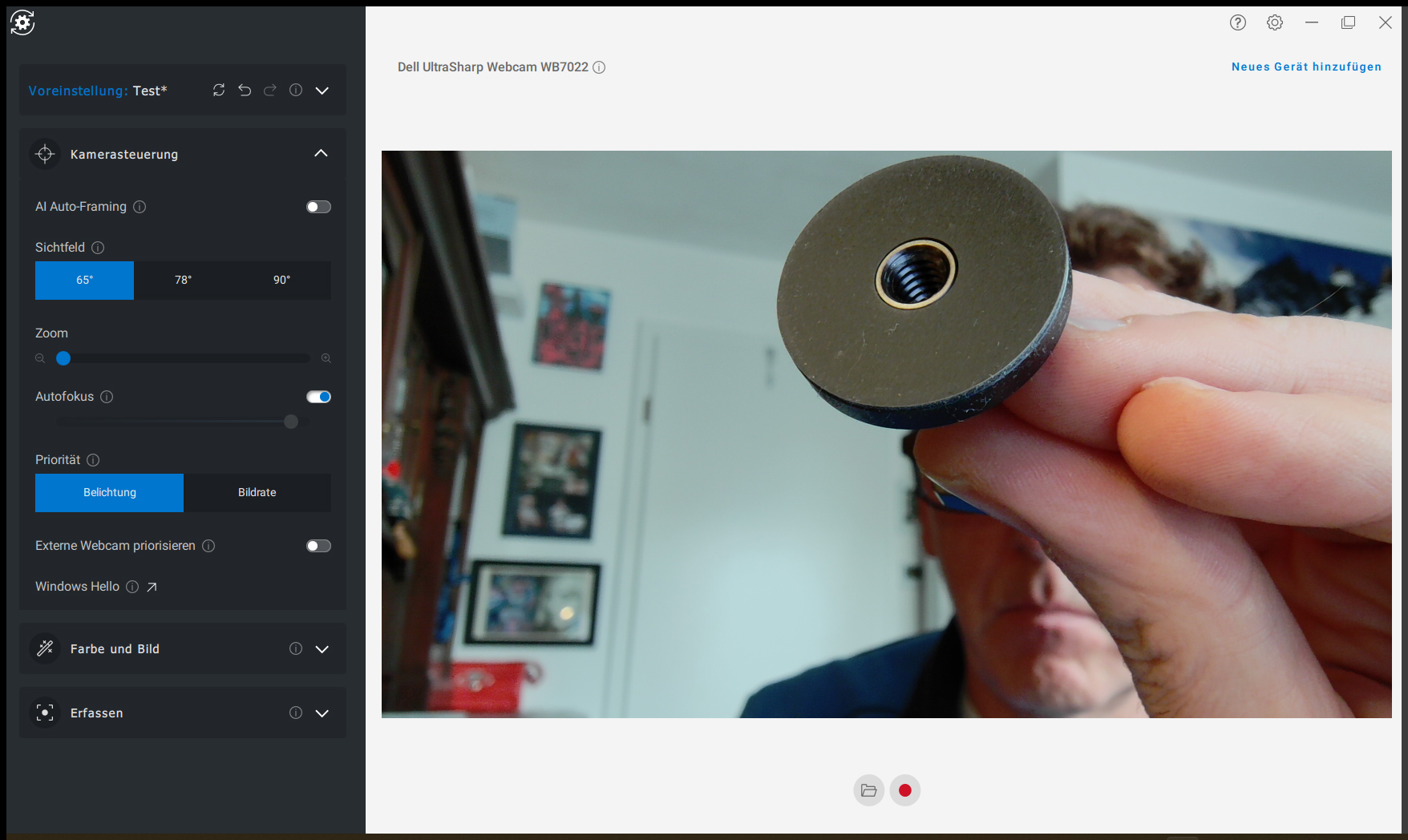
Task: Click the sync preset icon
Action: 219,90
